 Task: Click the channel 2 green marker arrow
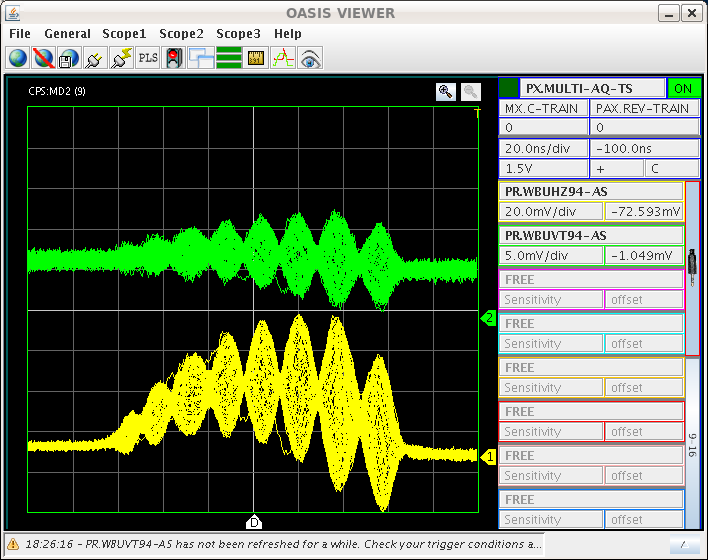488,318
